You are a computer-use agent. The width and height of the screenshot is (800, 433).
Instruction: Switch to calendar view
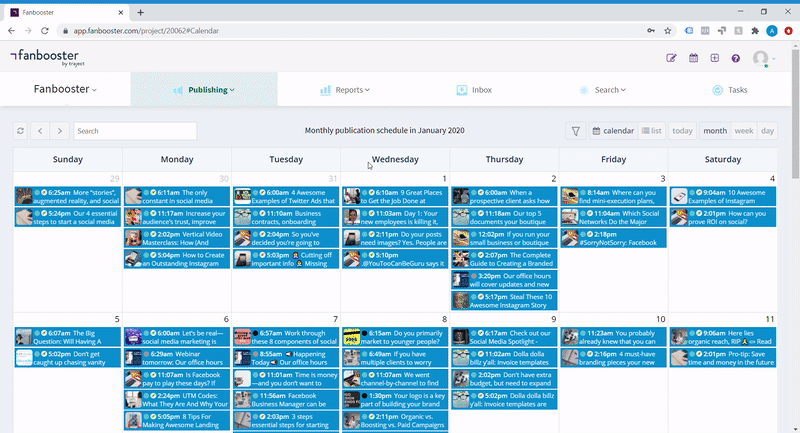tap(613, 131)
